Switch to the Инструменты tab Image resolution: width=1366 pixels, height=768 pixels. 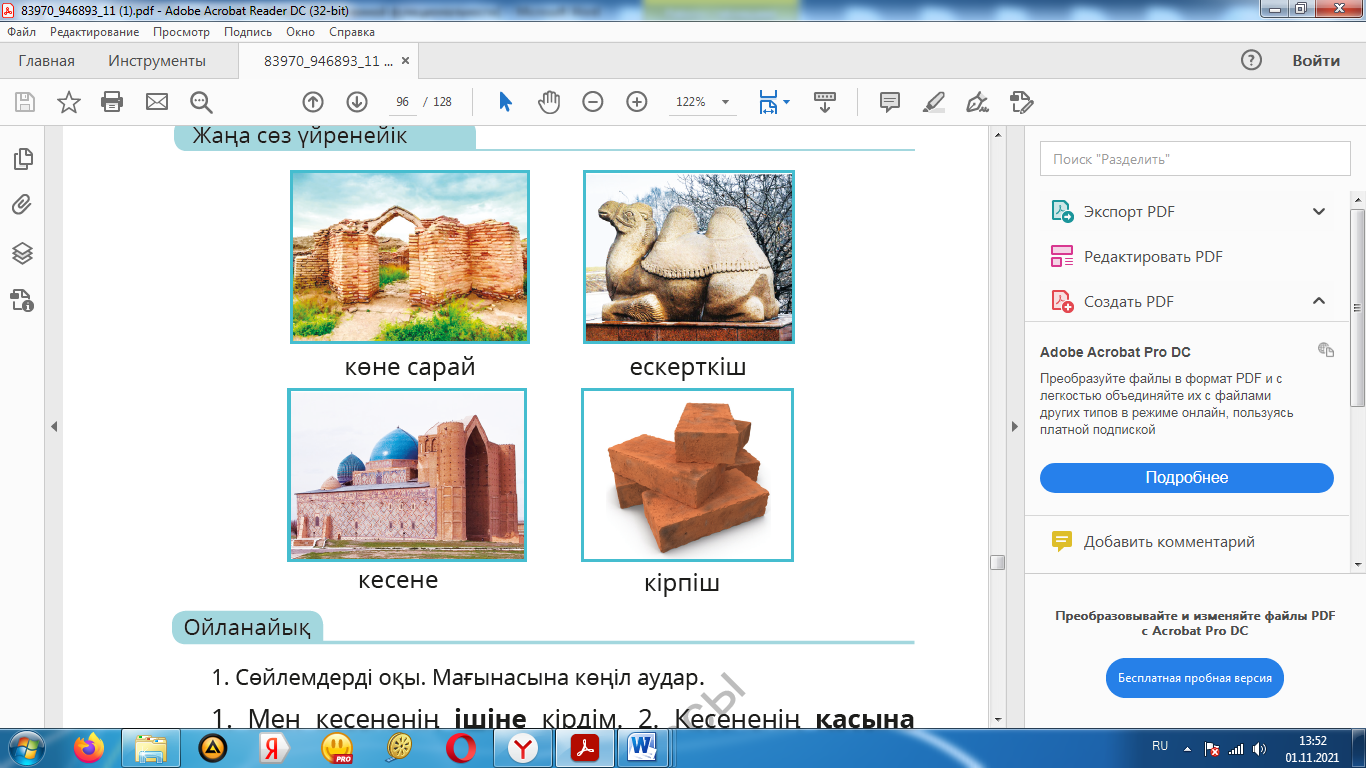pos(157,61)
